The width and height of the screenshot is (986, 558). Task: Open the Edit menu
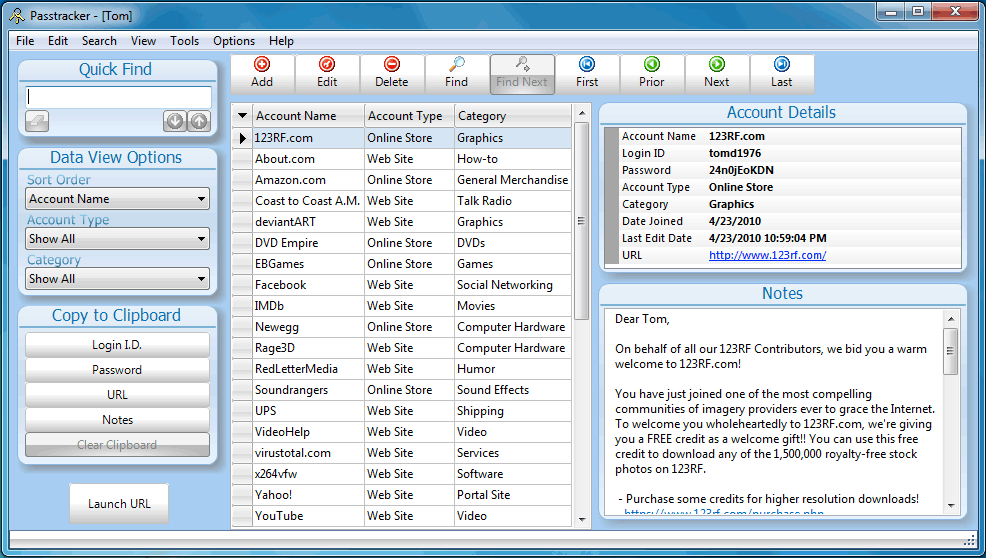(x=58, y=41)
